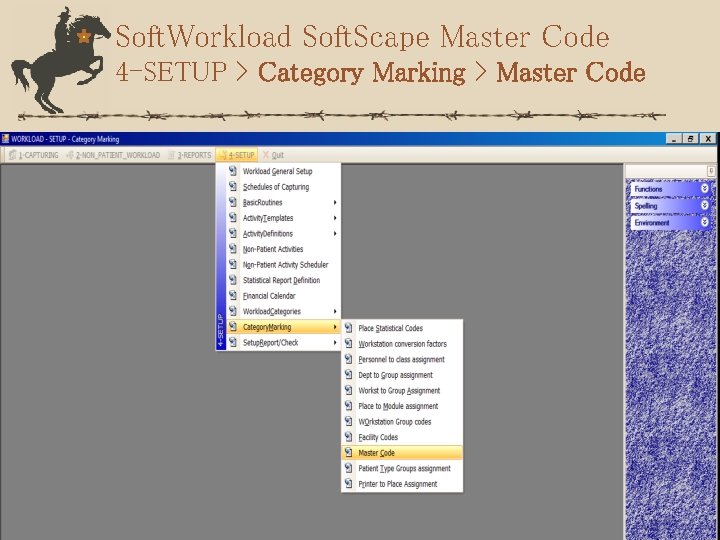The width and height of the screenshot is (720, 540).
Task: Select Place to Module assignment
Action: pyautogui.click(x=402, y=406)
